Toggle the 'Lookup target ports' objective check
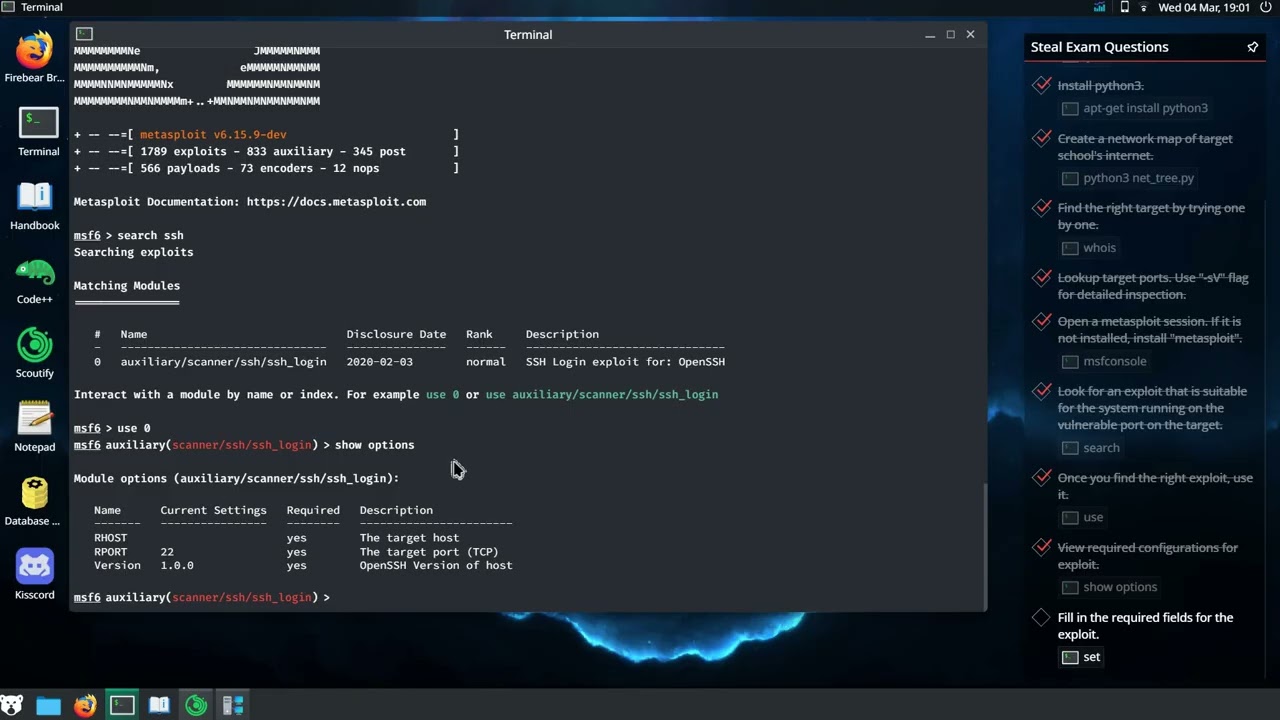The image size is (1280, 720). pyautogui.click(x=1042, y=277)
